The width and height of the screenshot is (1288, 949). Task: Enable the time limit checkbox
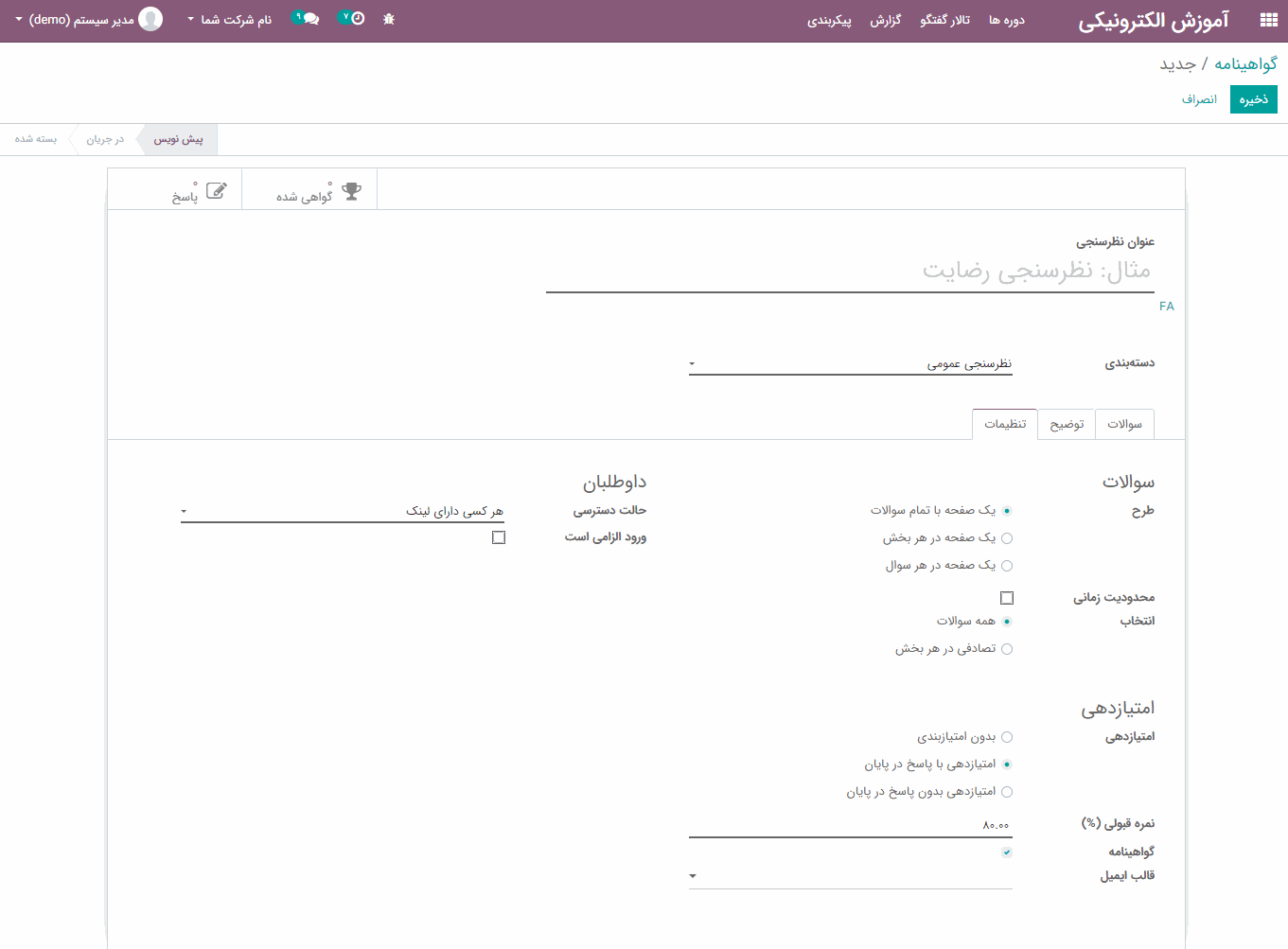(x=1007, y=598)
